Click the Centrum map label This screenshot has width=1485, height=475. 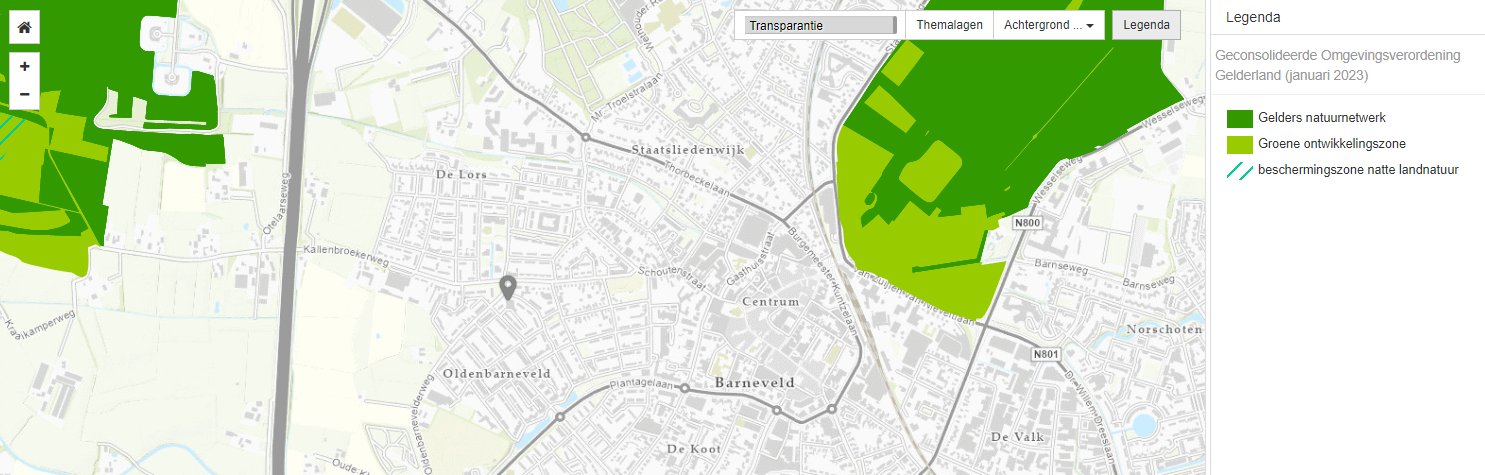[x=771, y=301]
